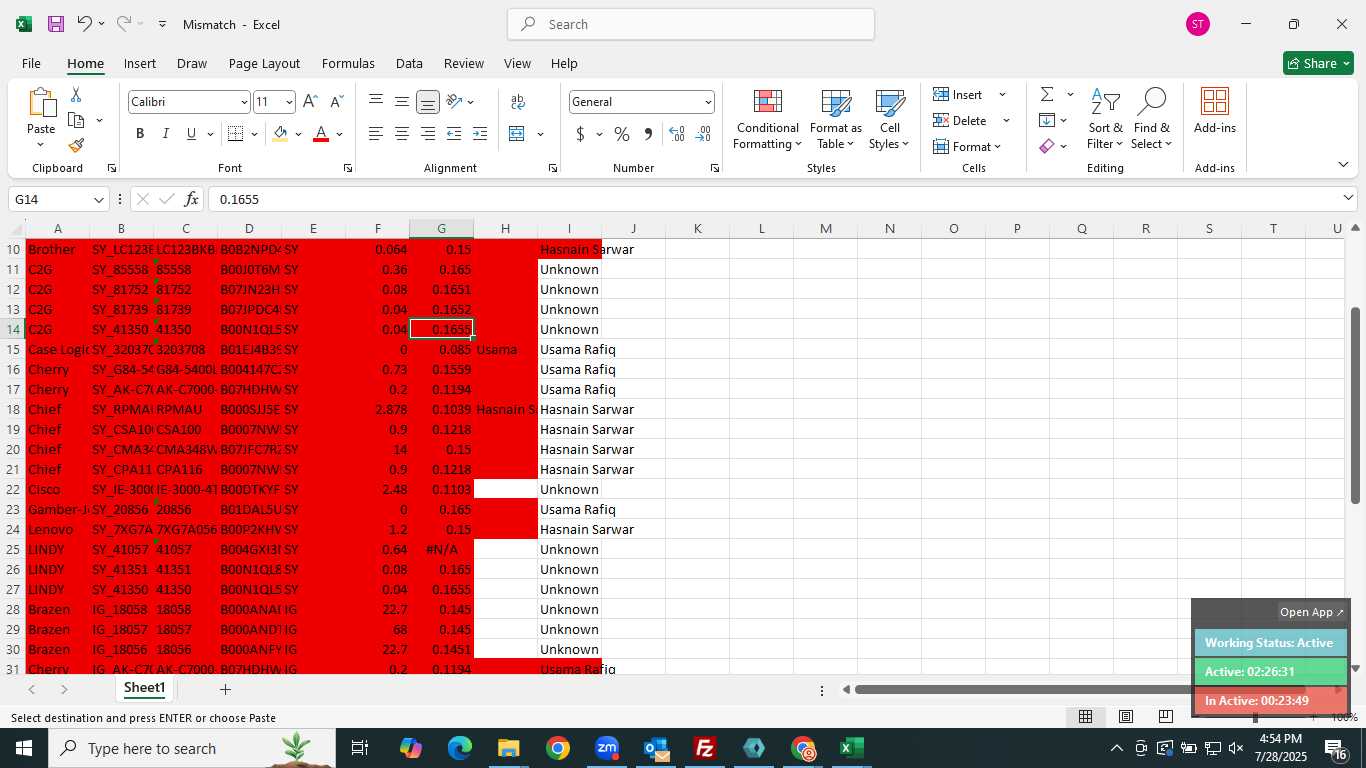Apply Comma Style
This screenshot has width=1366, height=768.
pos(648,134)
